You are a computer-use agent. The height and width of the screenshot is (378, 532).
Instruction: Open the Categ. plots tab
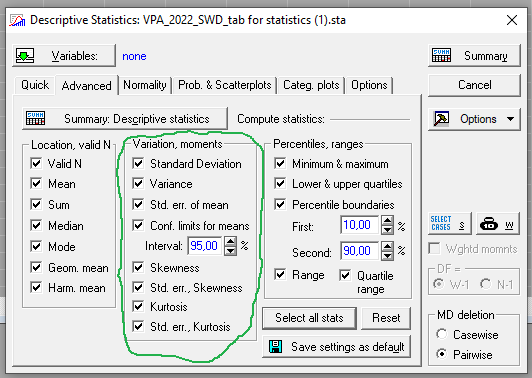[311, 85]
